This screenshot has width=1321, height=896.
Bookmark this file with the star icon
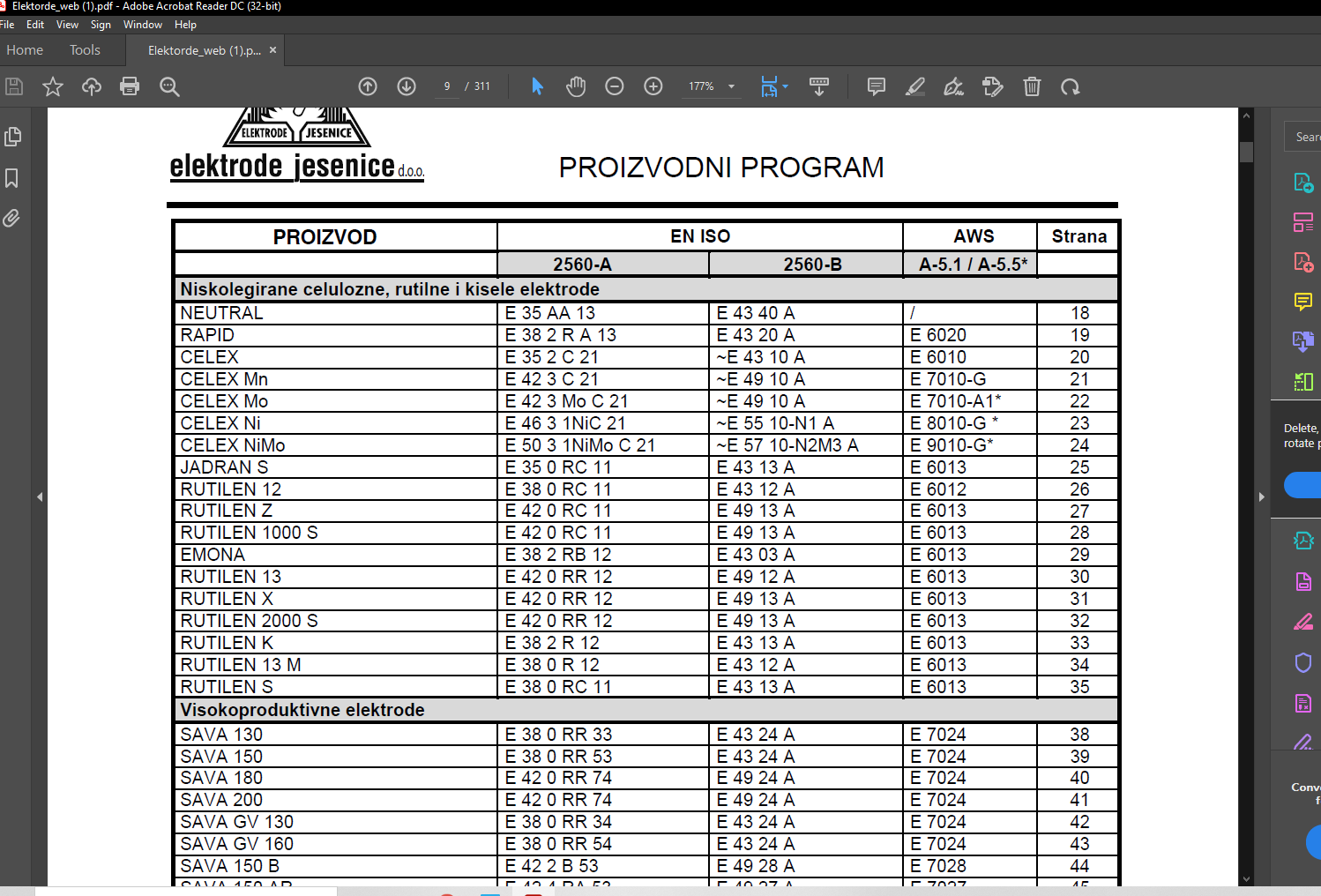(53, 86)
